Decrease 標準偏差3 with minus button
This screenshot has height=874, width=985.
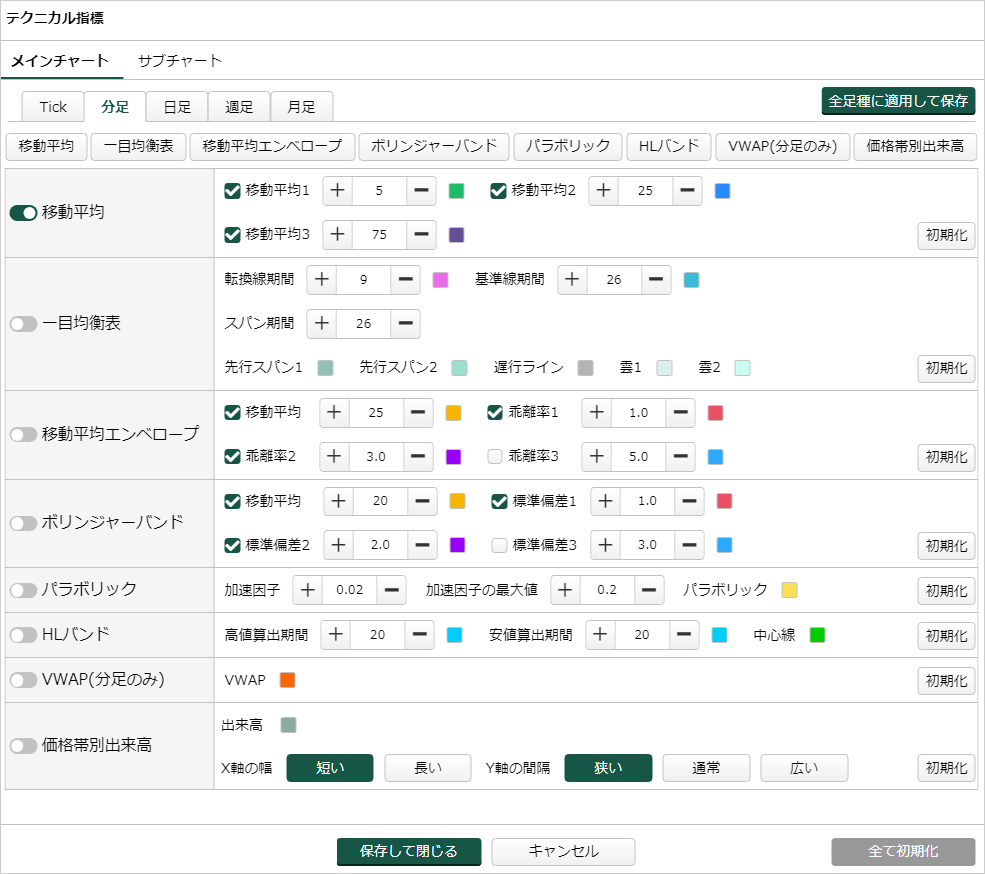[x=689, y=545]
